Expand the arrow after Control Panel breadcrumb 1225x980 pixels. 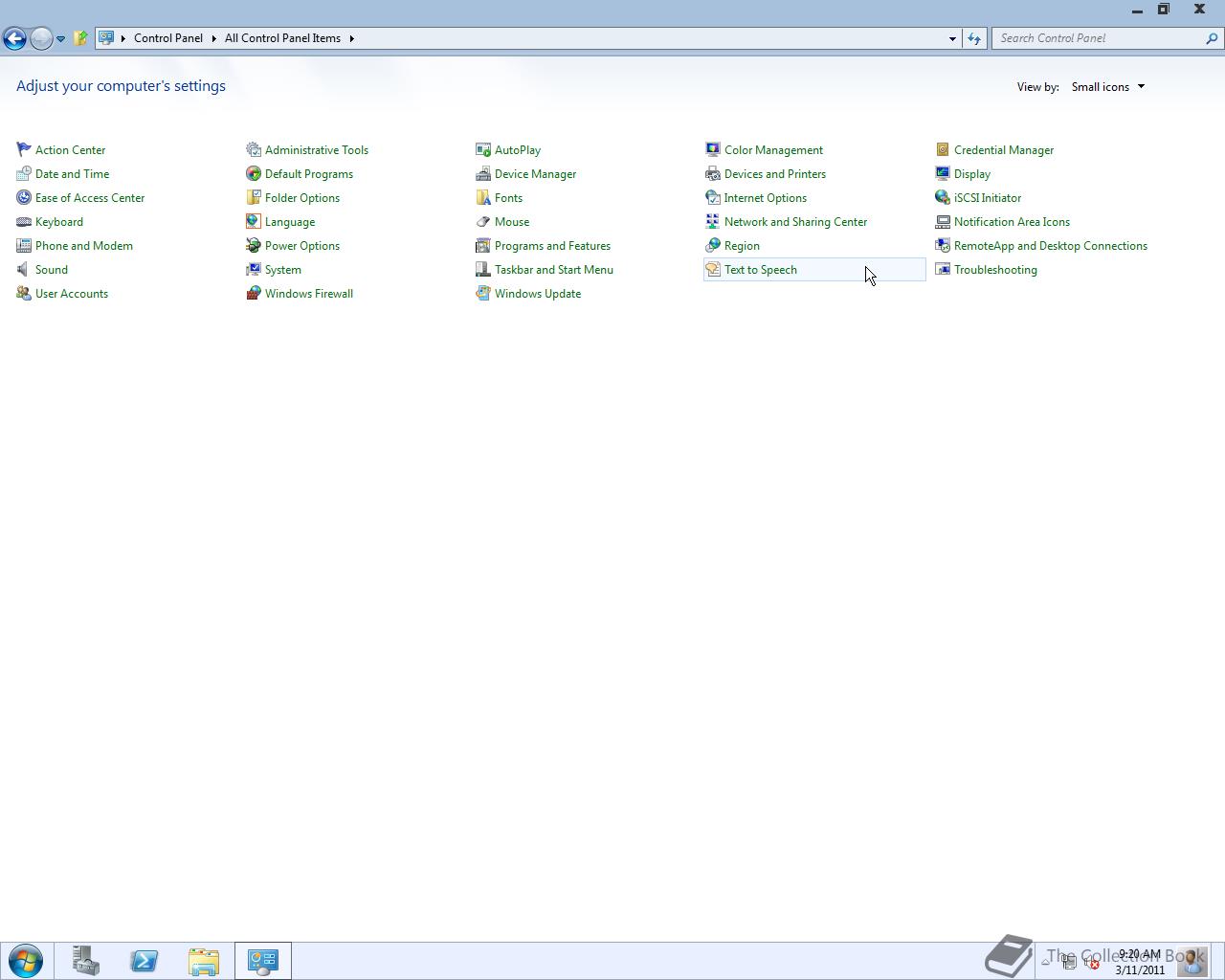213,38
